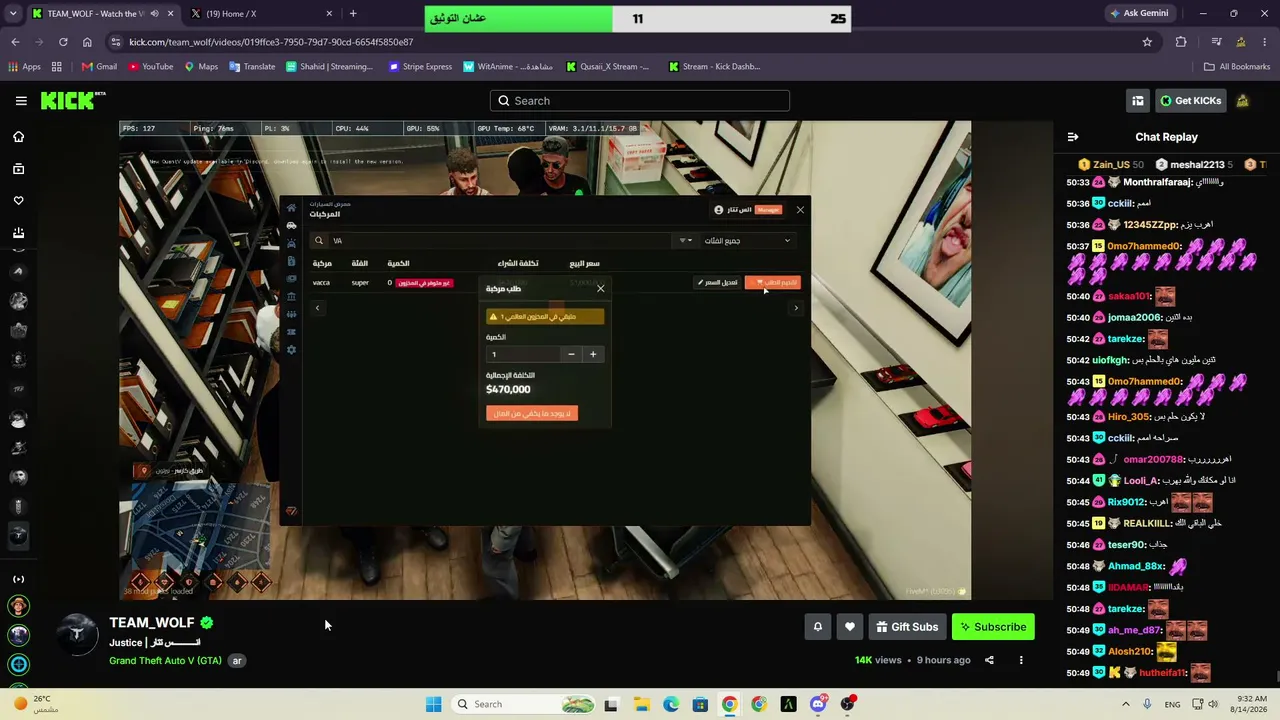Click the Get KICKs button

click(x=1190, y=101)
